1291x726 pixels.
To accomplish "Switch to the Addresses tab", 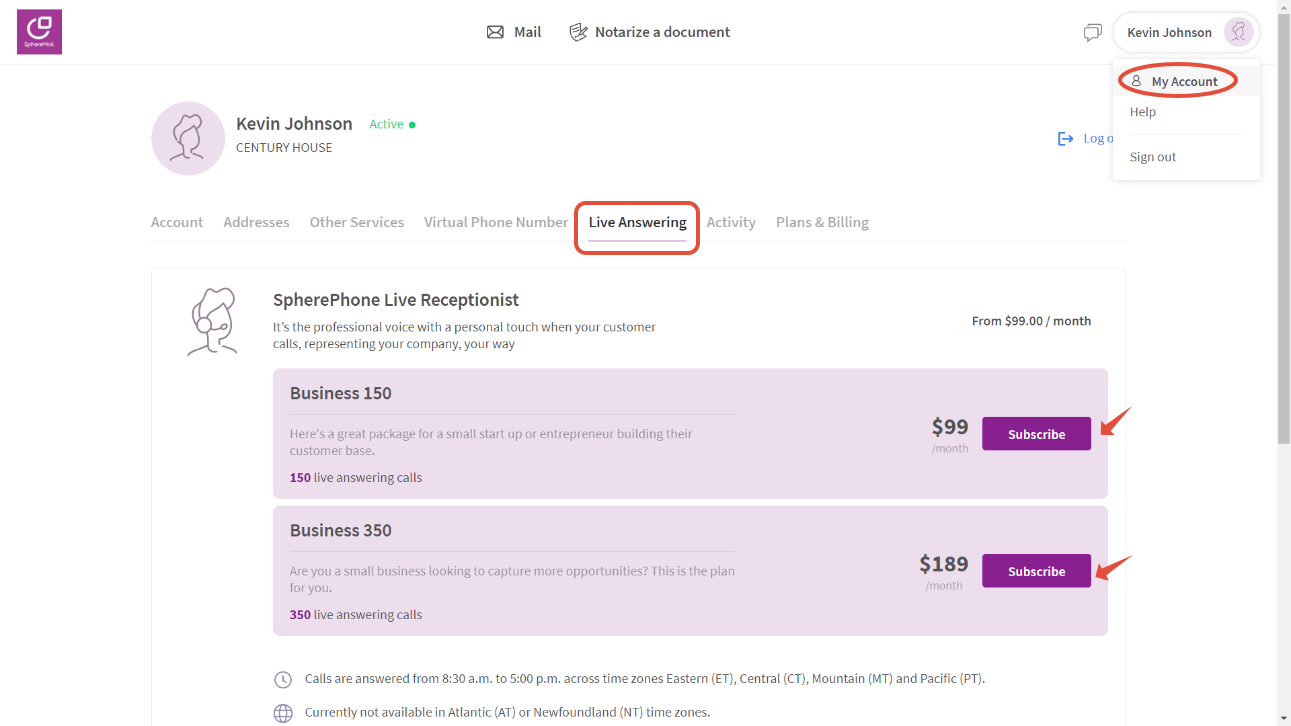I will tap(256, 222).
